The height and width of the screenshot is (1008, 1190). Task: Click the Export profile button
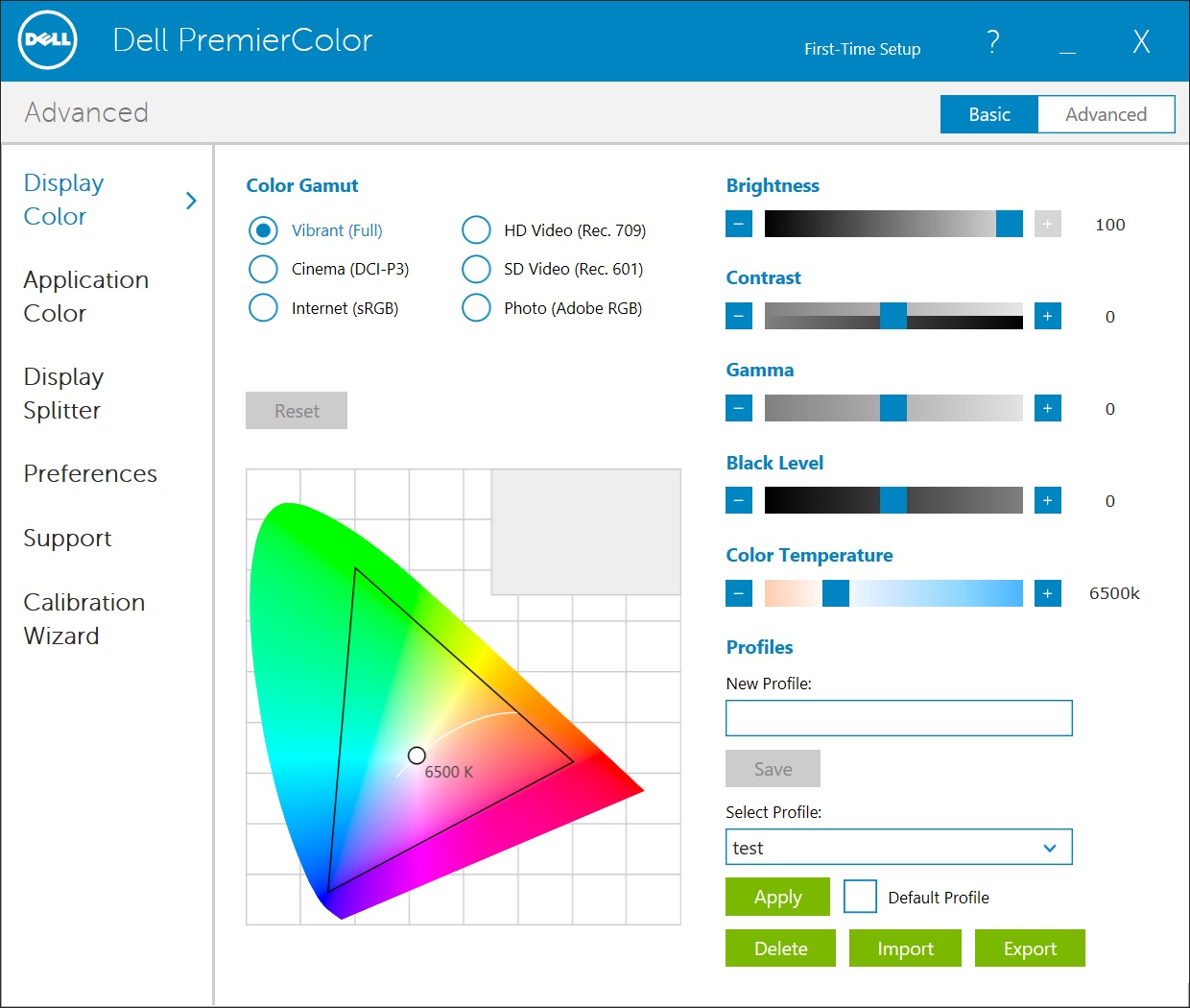coord(1029,948)
